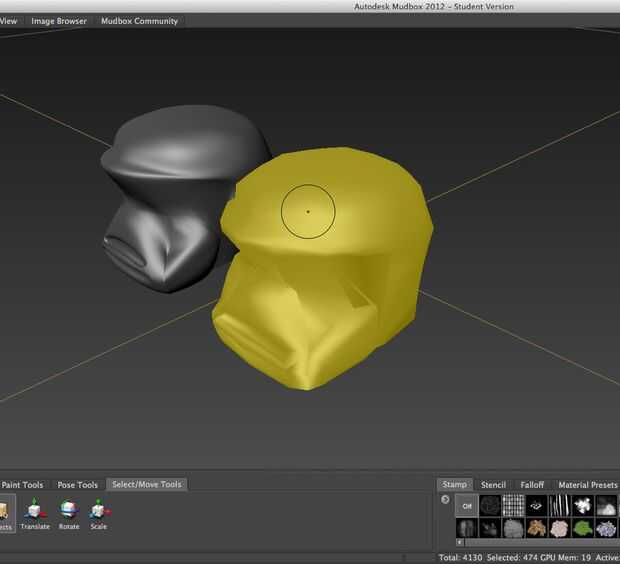
Task: Choose the green leafy stamp
Action: 583,528
